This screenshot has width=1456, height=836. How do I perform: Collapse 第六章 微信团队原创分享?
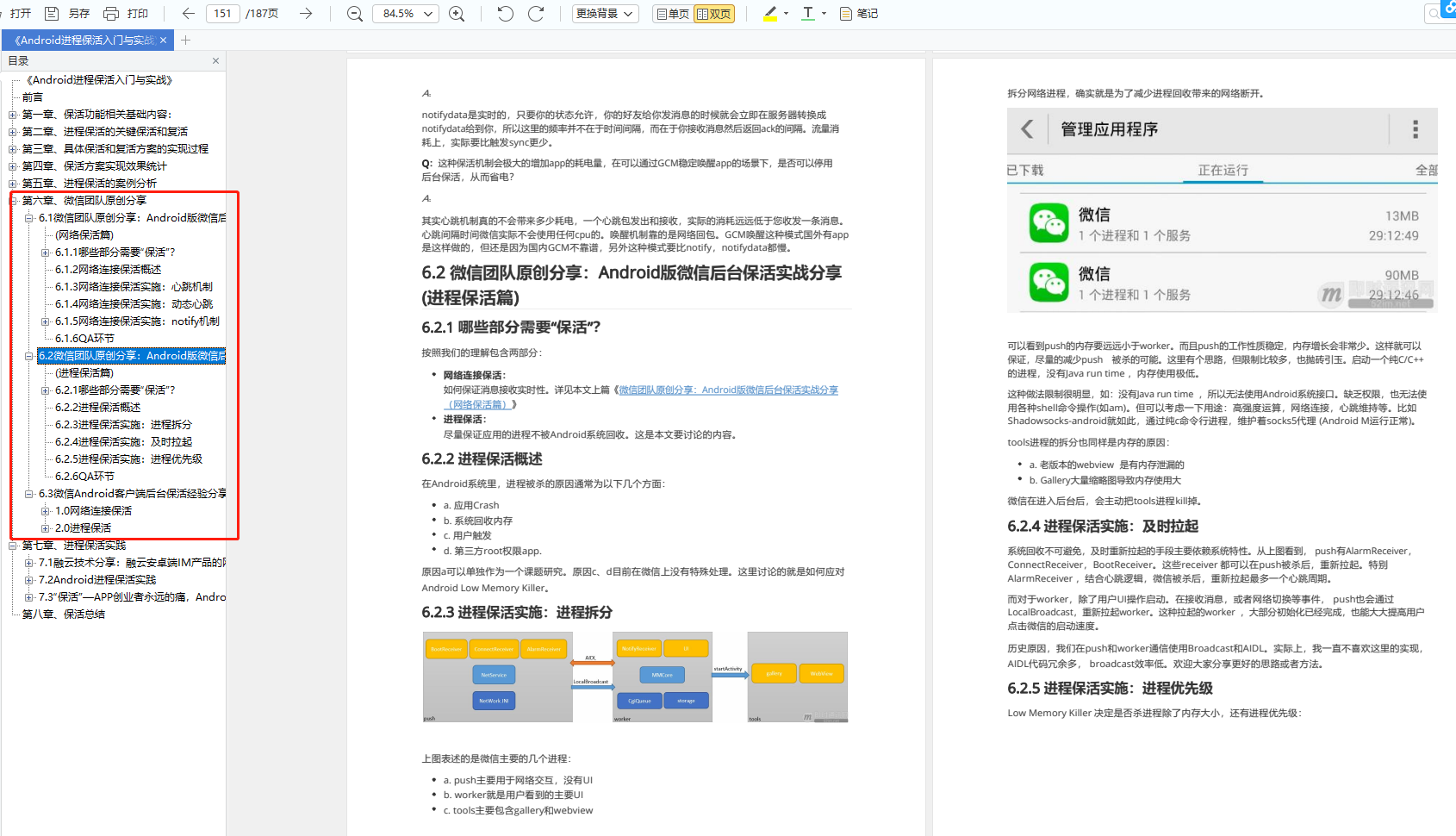(13, 201)
